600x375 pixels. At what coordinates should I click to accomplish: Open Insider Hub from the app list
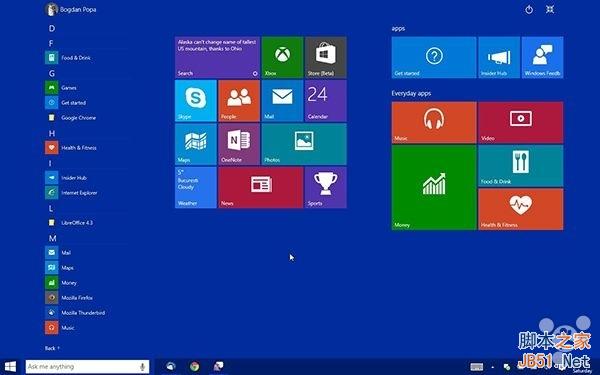pyautogui.click(x=66, y=178)
